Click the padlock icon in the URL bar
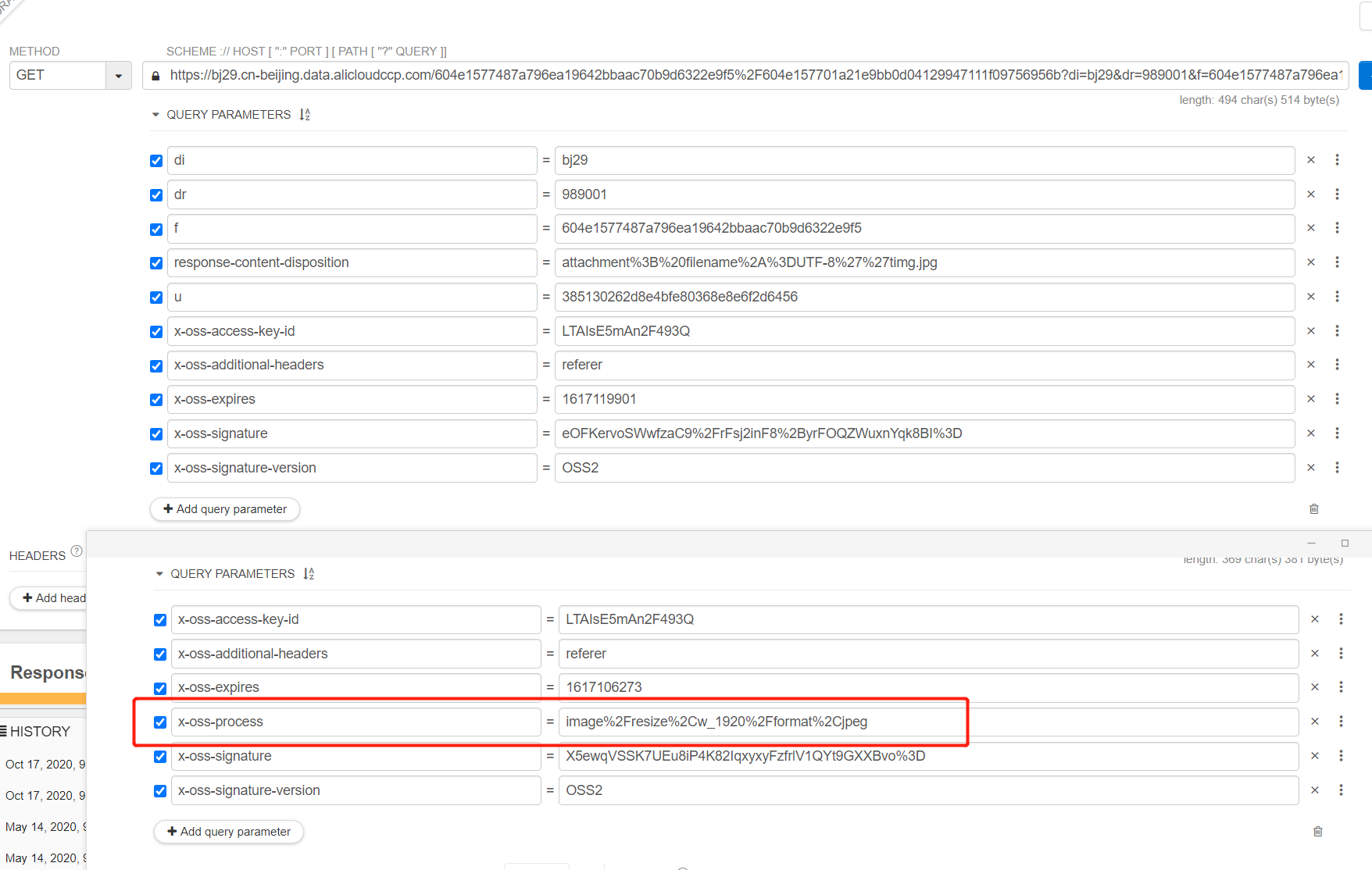This screenshot has height=870, width=1372. coord(155,75)
